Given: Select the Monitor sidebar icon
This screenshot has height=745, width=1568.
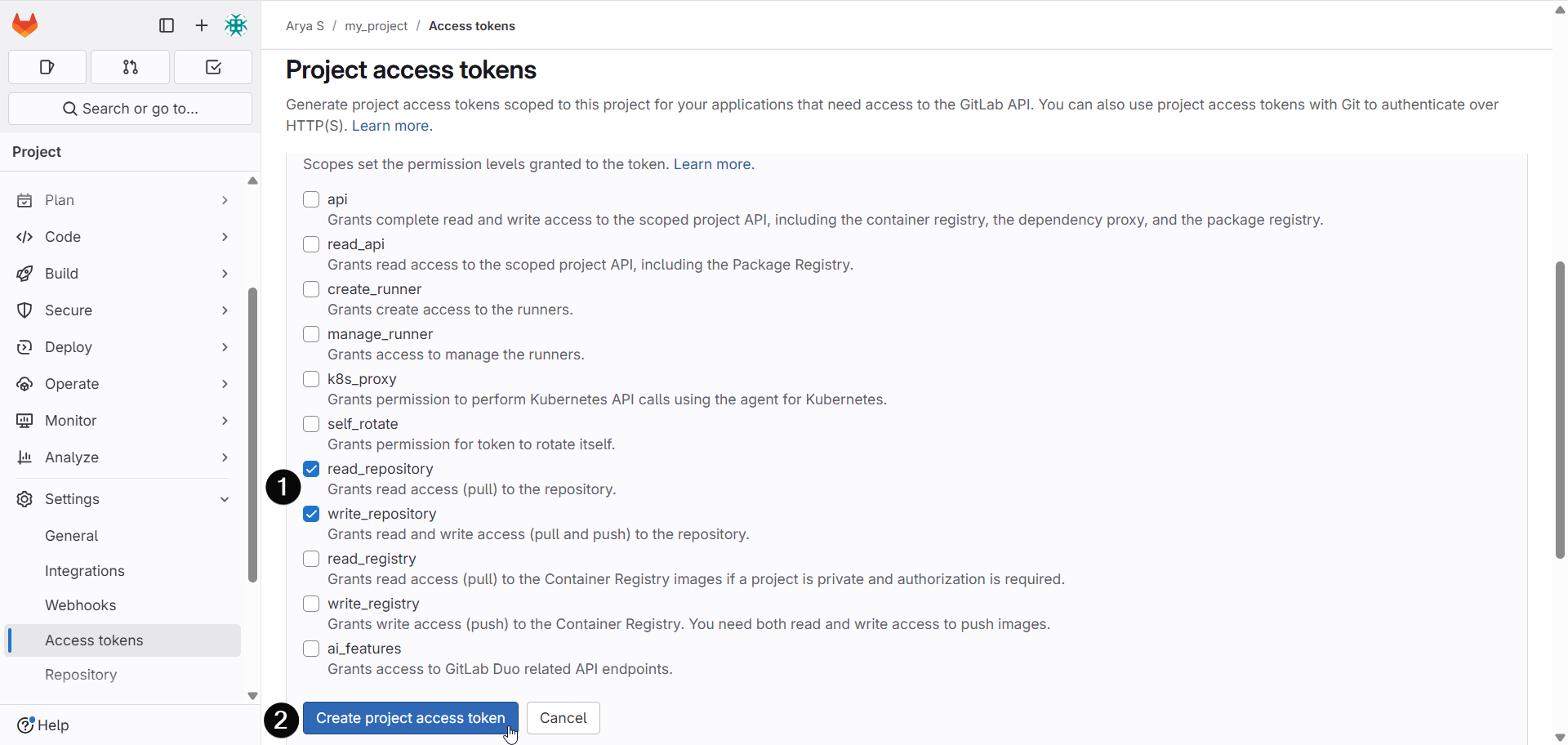Looking at the screenshot, I should (x=25, y=420).
